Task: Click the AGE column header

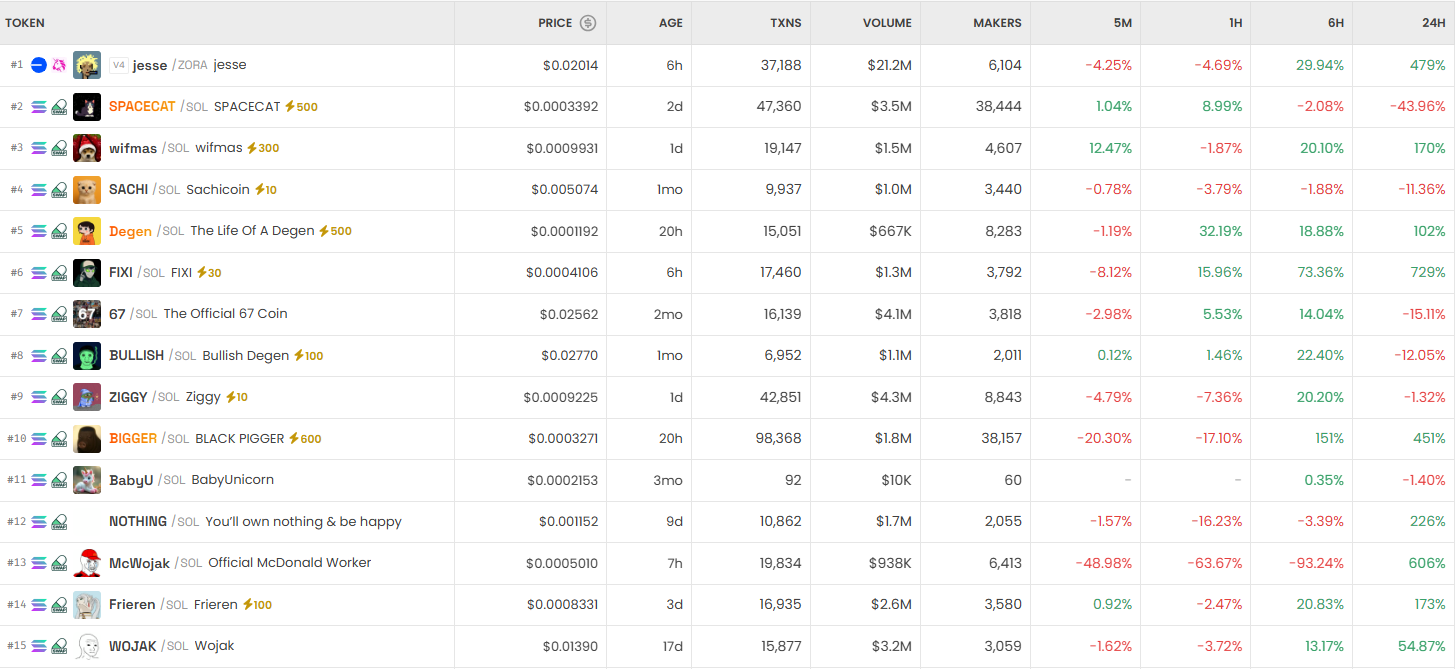Action: (x=670, y=23)
